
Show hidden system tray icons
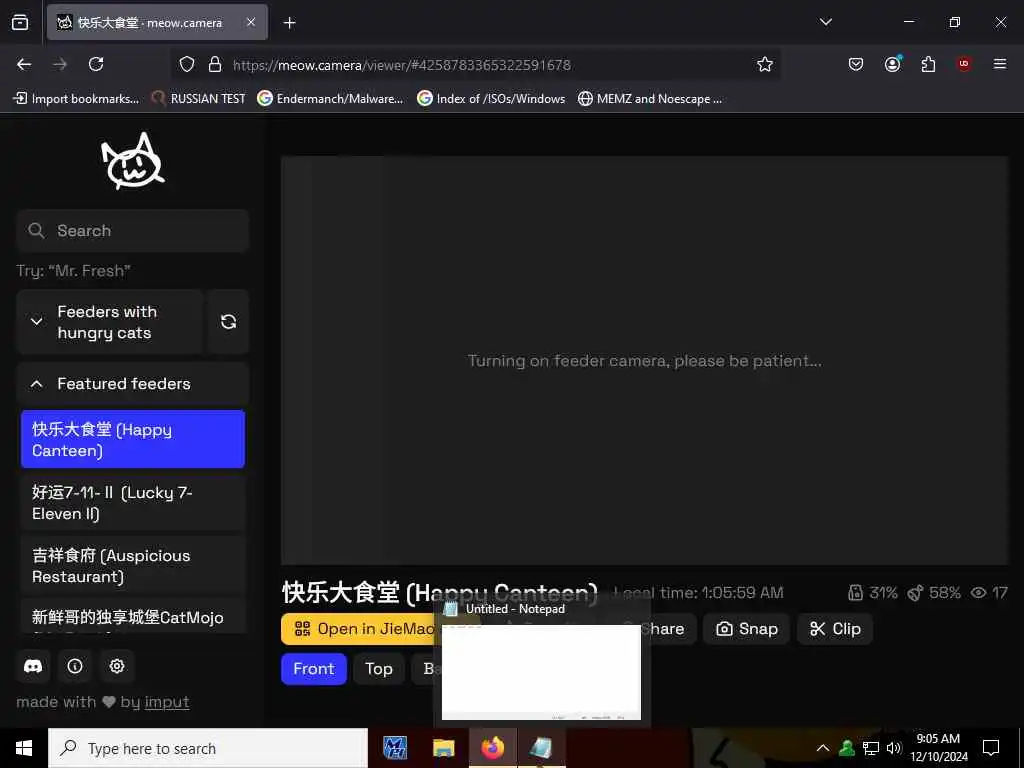823,748
